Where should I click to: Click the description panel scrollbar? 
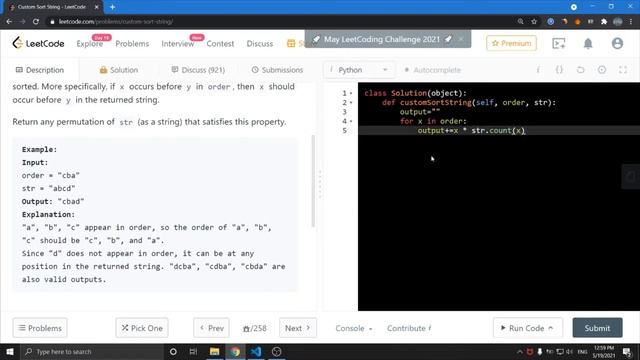pyautogui.click(x=313, y=181)
